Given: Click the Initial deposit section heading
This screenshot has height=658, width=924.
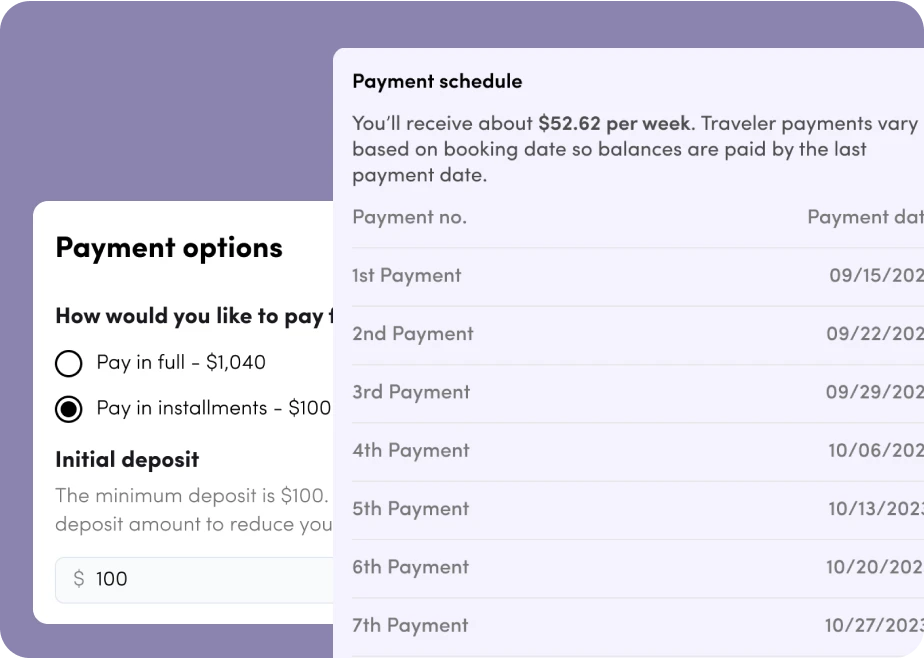Looking at the screenshot, I should point(127,459).
